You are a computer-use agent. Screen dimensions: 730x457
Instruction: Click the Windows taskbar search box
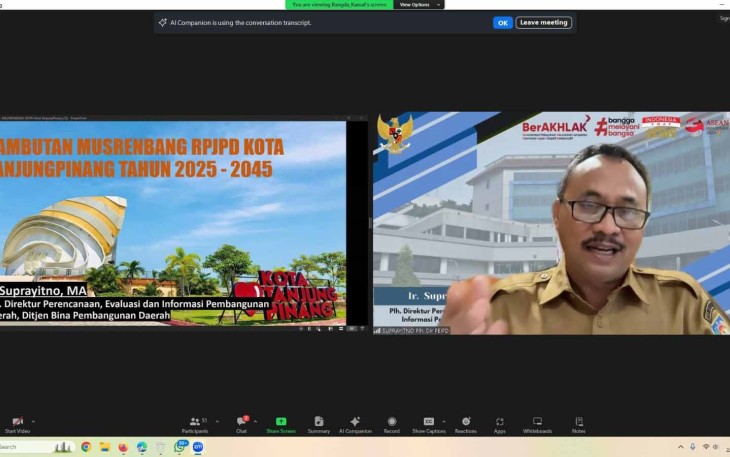36,447
